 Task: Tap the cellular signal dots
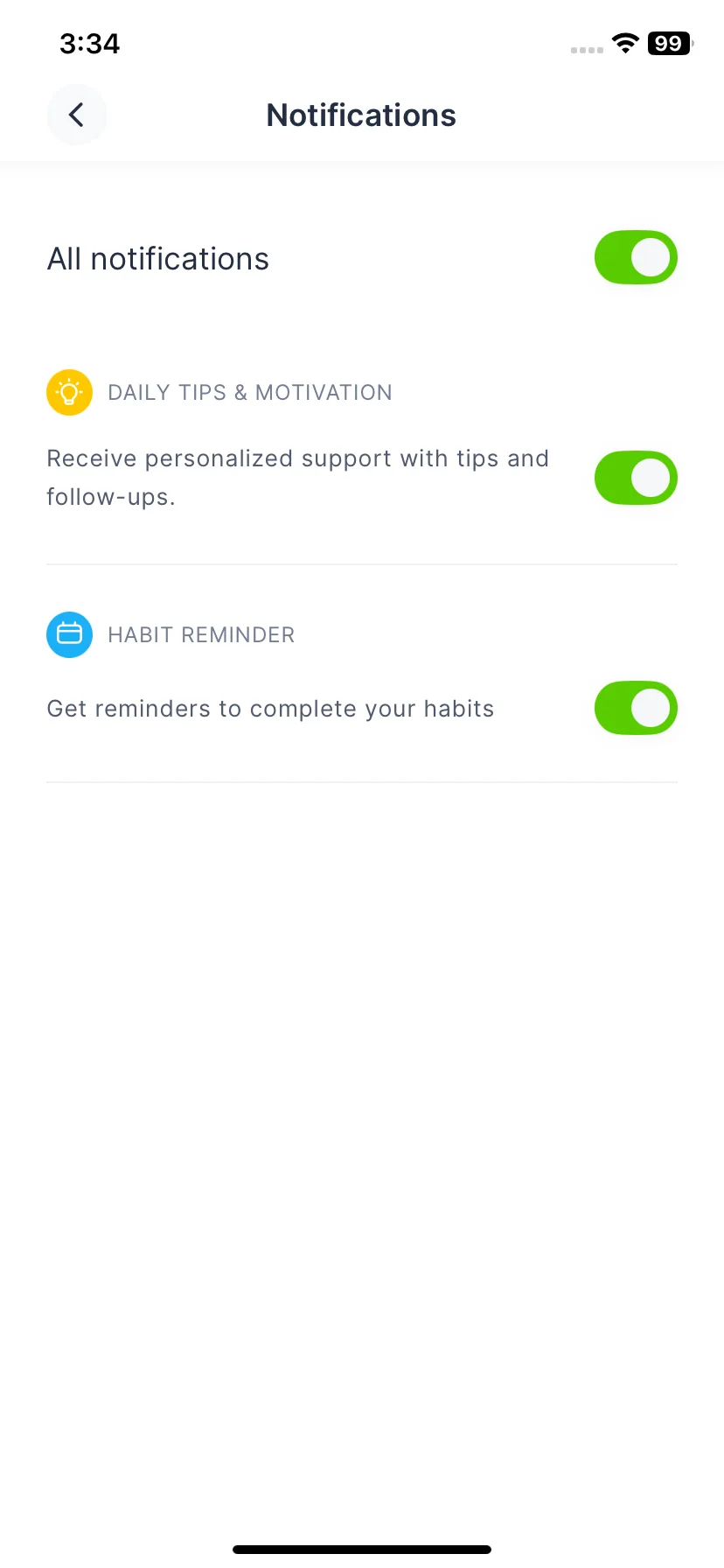[x=587, y=50]
